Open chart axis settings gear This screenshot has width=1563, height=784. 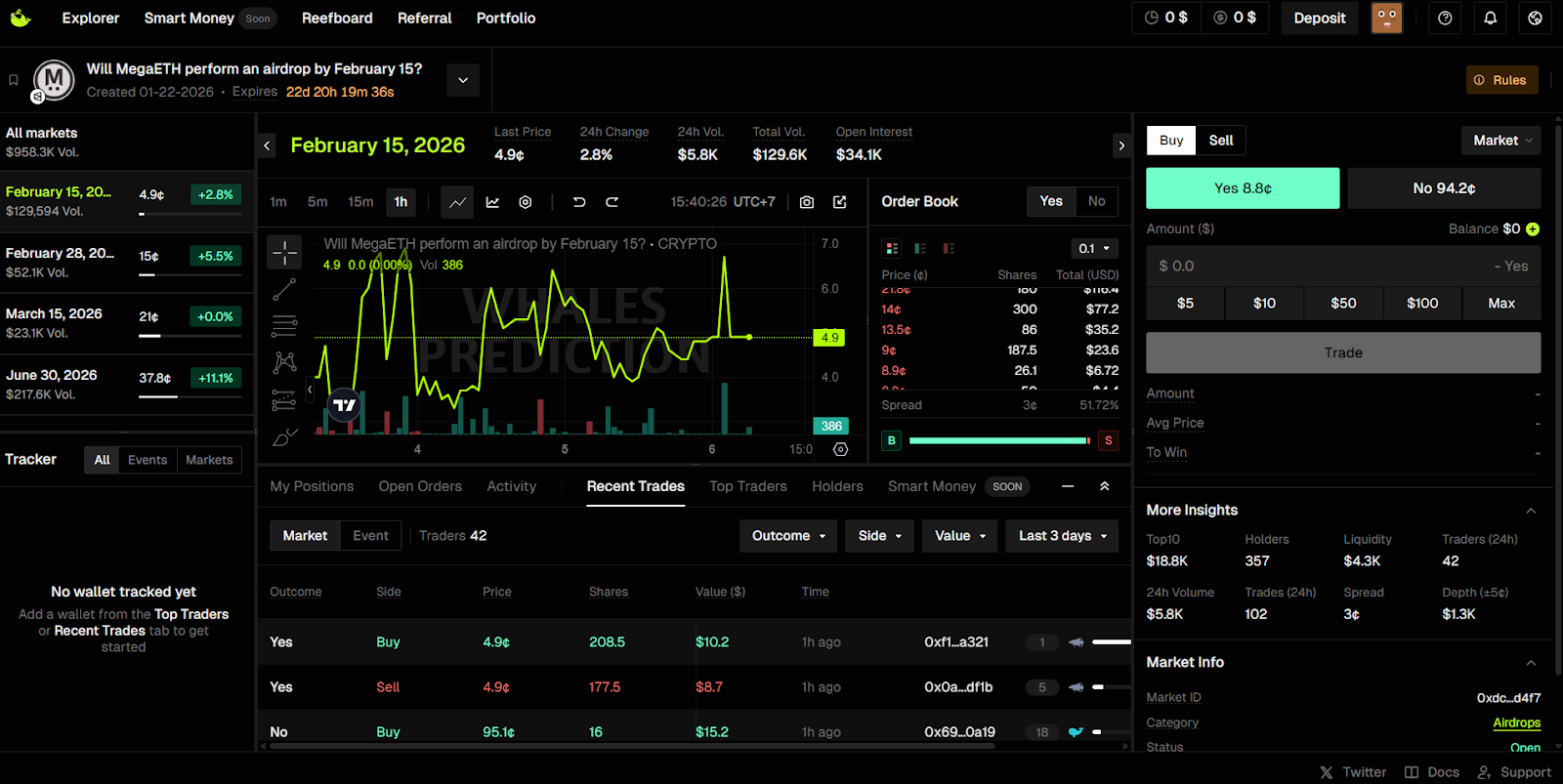point(840,449)
